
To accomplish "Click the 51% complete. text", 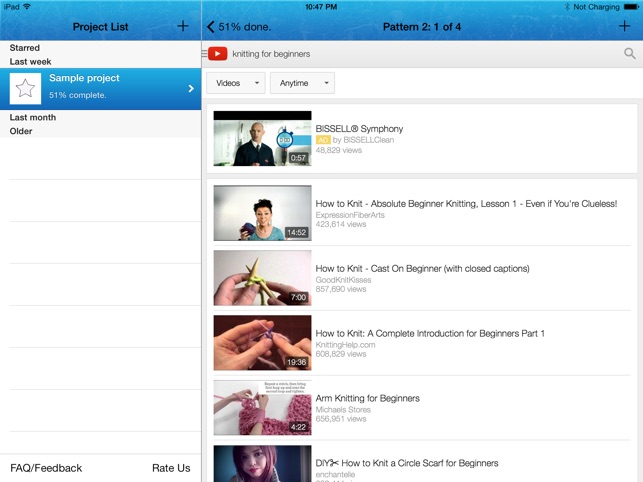I will point(78,95).
